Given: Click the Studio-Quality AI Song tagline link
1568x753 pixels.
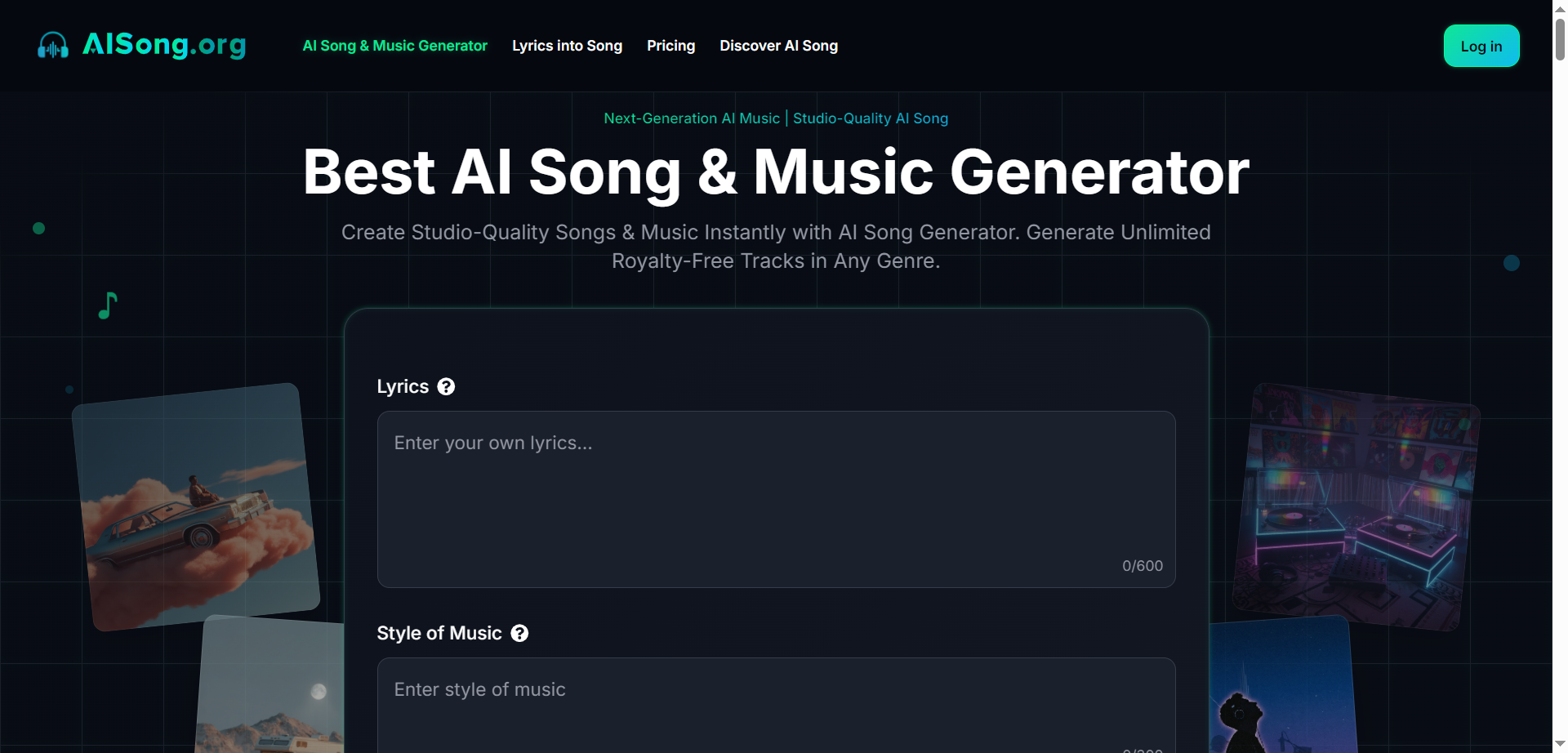Looking at the screenshot, I should pos(870,118).
